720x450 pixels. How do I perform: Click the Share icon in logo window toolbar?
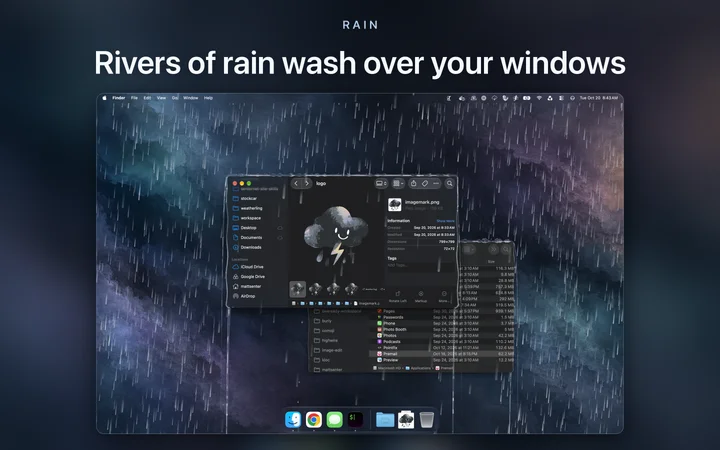(x=413, y=183)
